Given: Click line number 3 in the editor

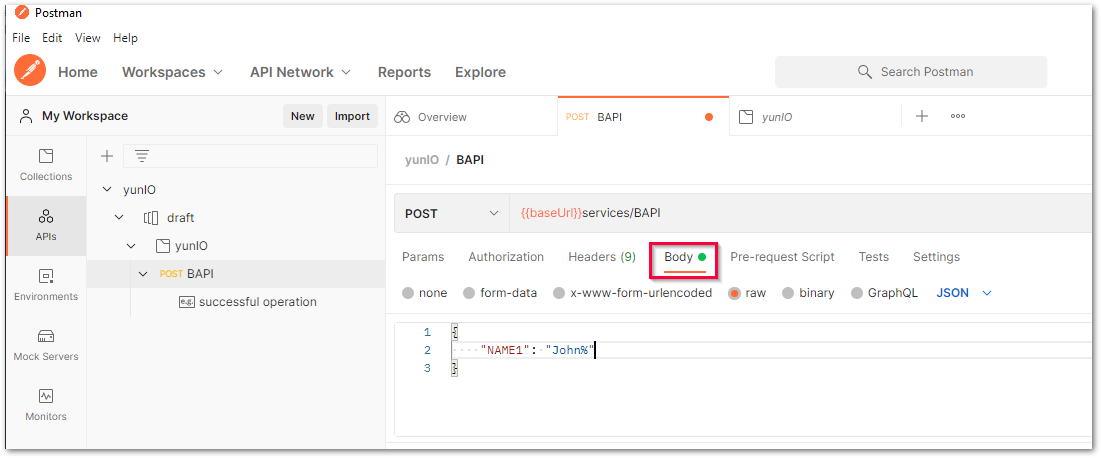Looking at the screenshot, I should coord(428,368).
